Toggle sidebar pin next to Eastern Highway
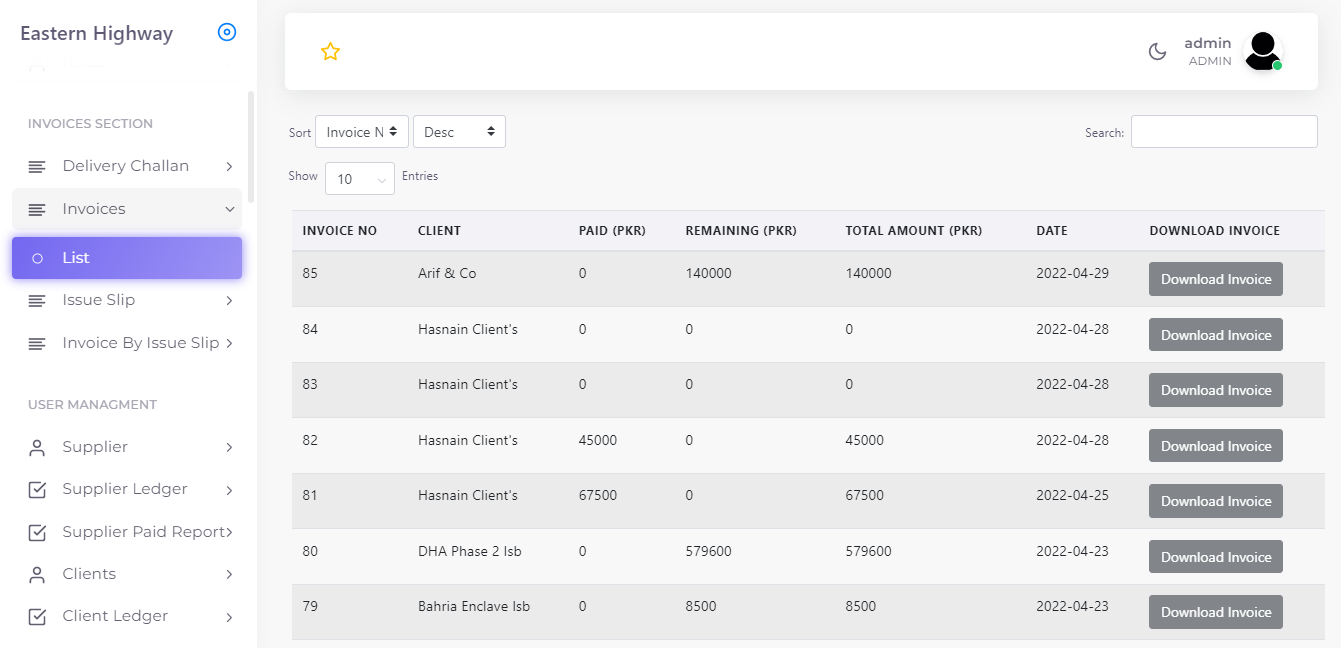 click(x=227, y=33)
